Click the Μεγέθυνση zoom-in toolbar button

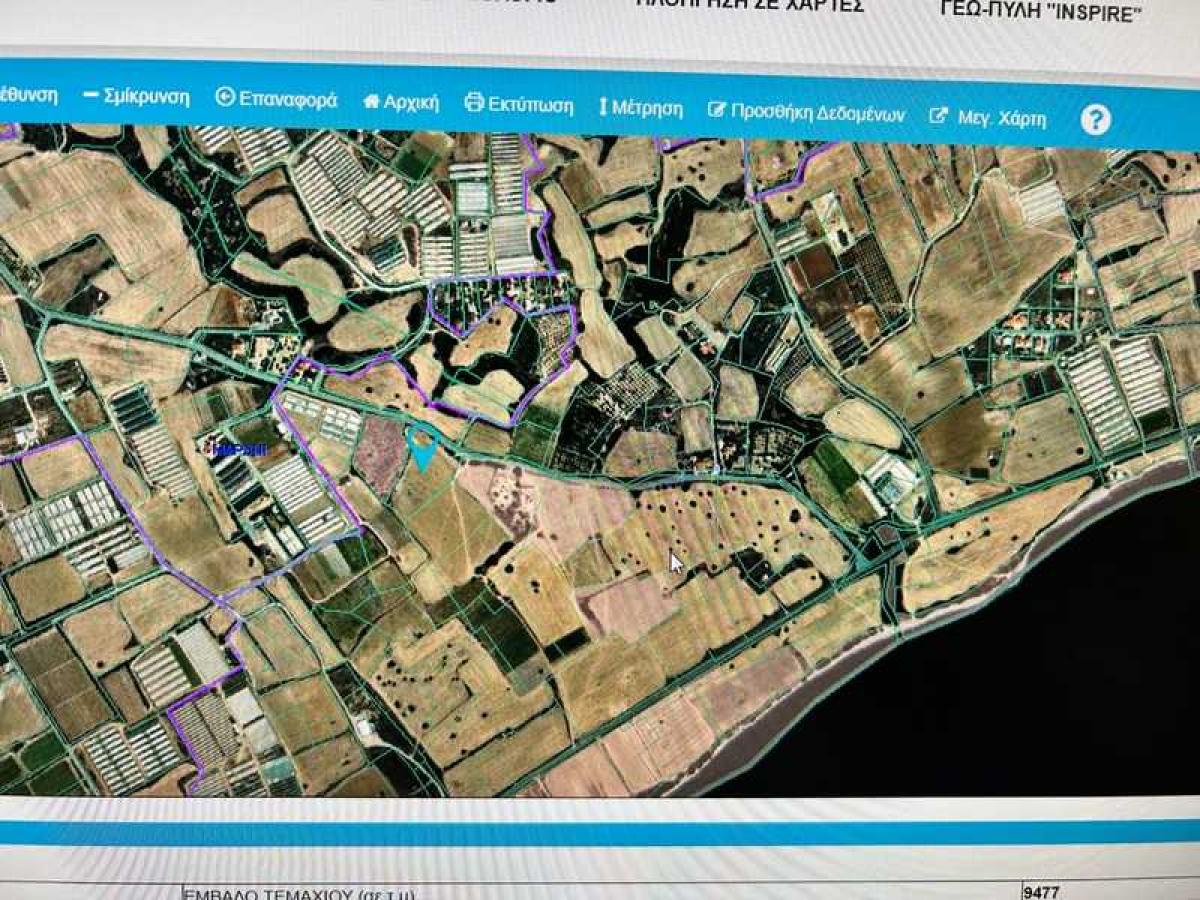28,96
